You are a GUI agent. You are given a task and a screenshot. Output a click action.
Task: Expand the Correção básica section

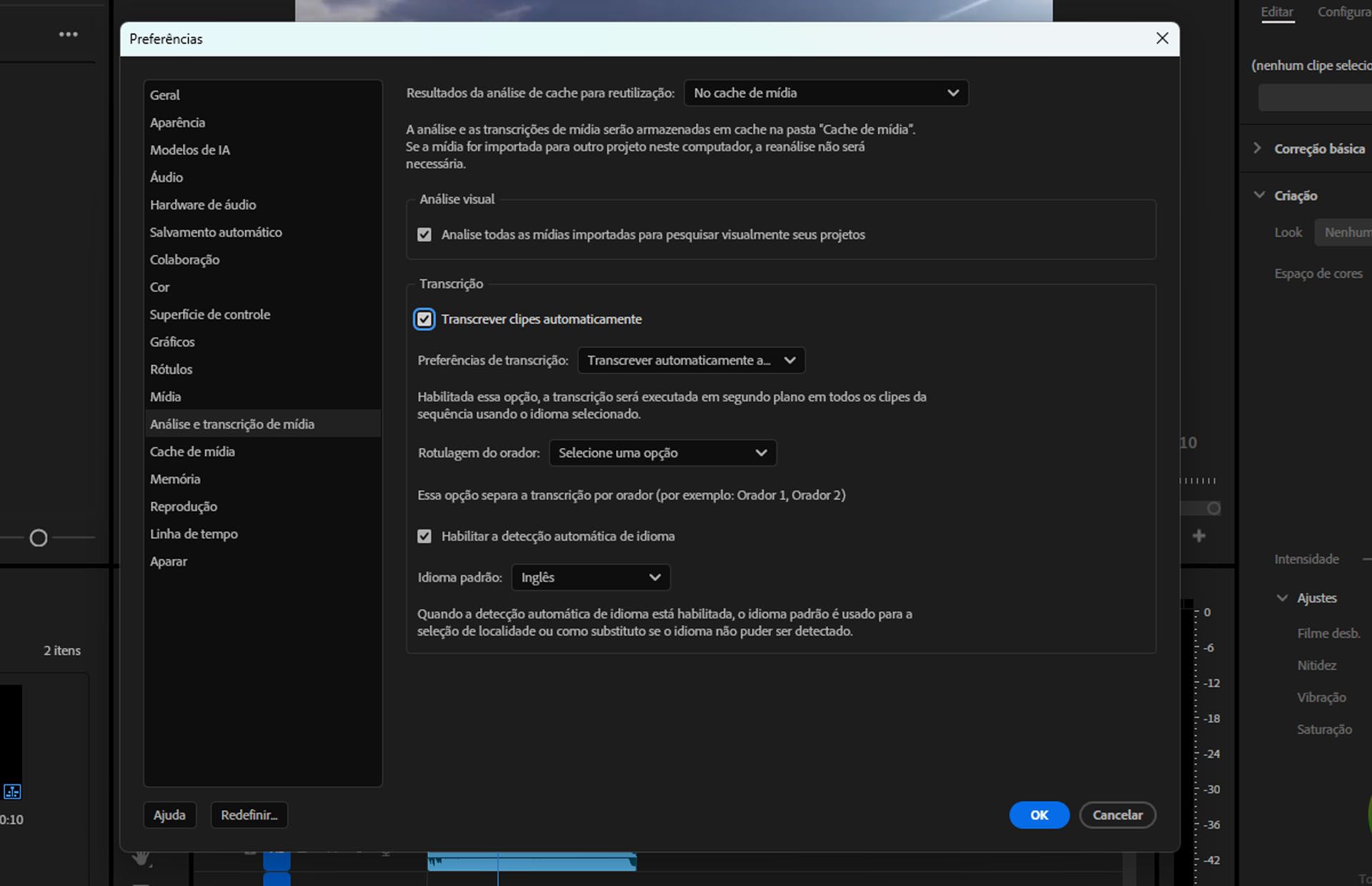pyautogui.click(x=1258, y=149)
